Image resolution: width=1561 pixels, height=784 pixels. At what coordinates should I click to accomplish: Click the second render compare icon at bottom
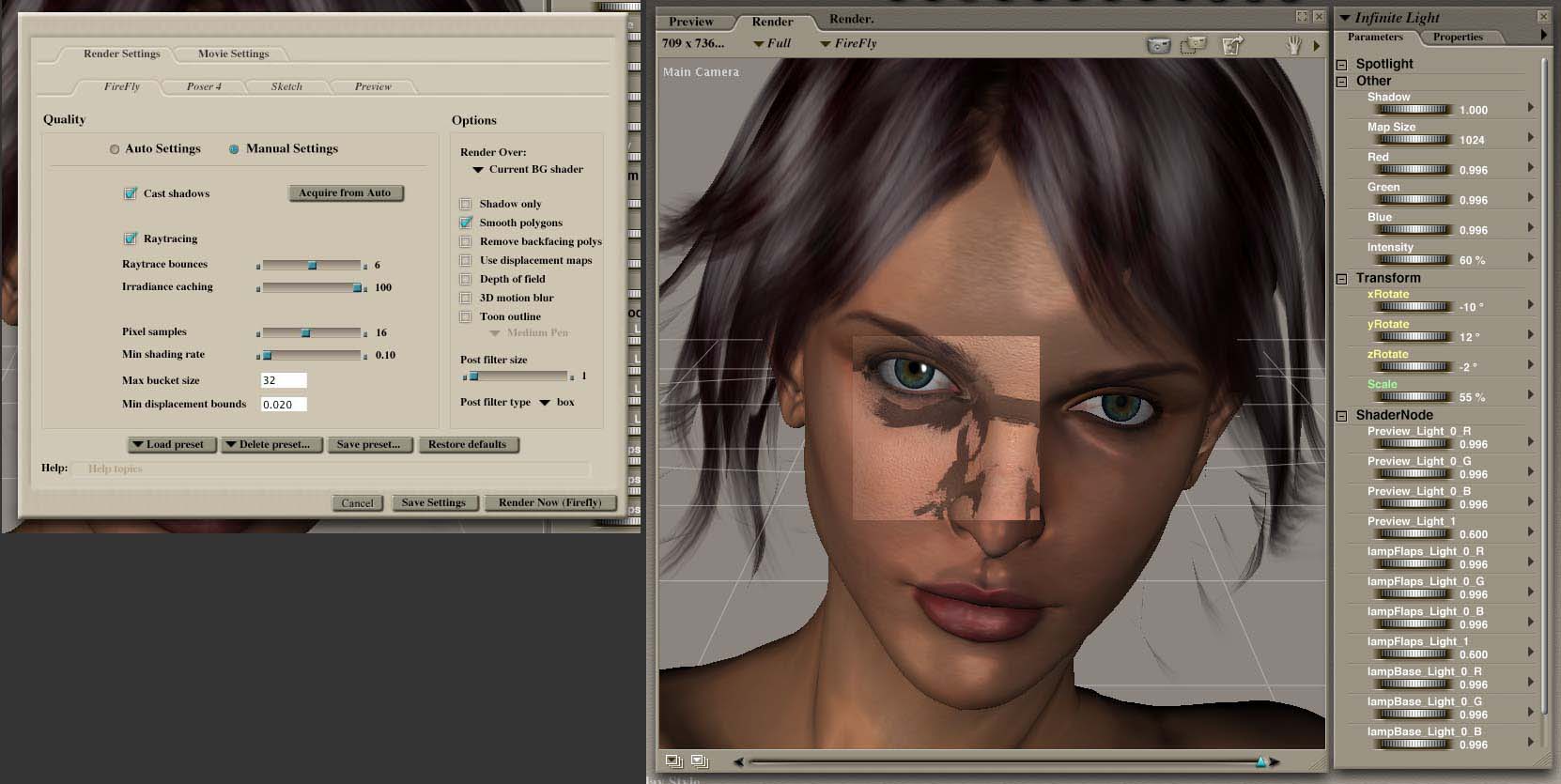[699, 761]
